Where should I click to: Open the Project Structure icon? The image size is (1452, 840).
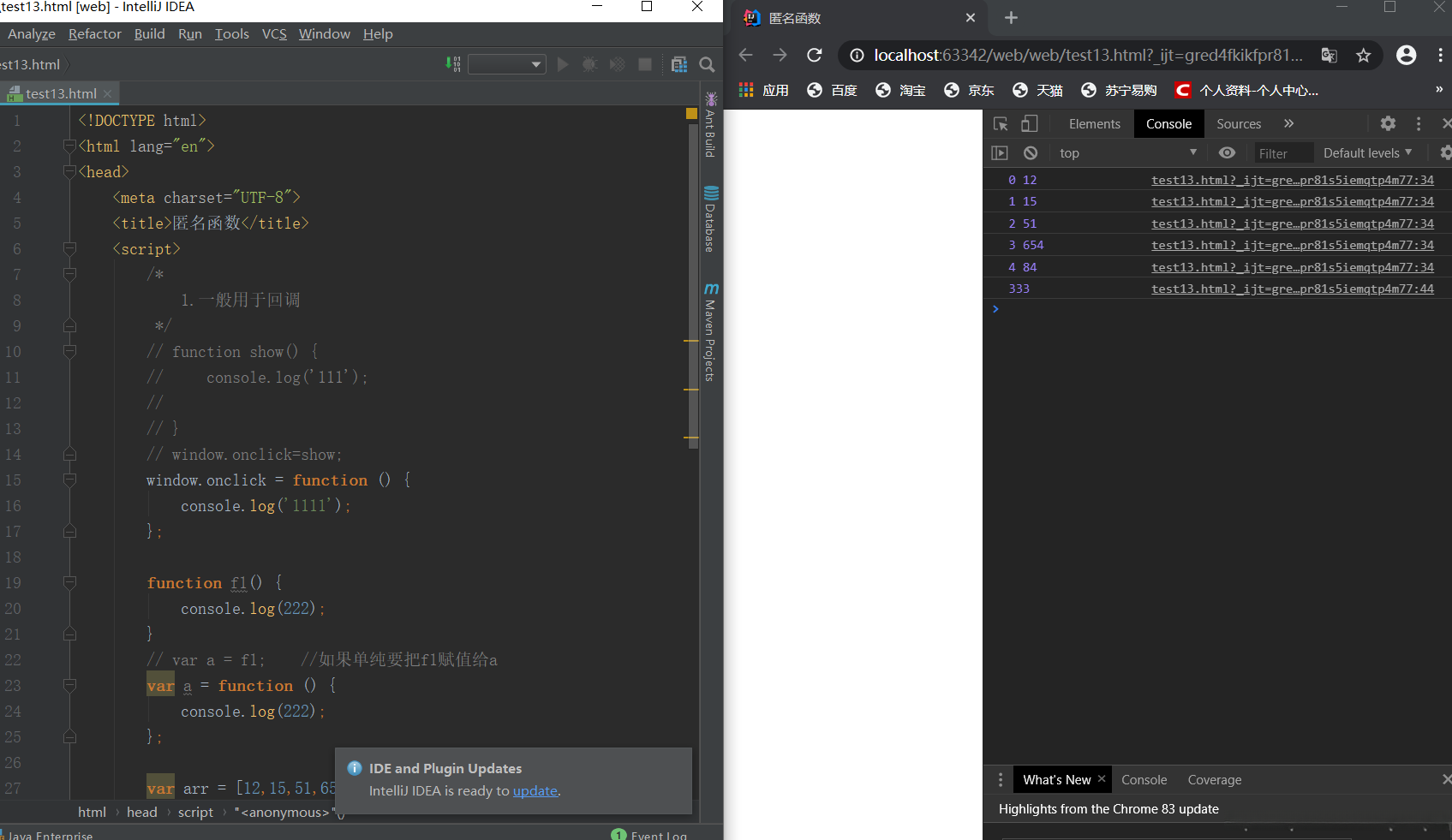coord(679,64)
